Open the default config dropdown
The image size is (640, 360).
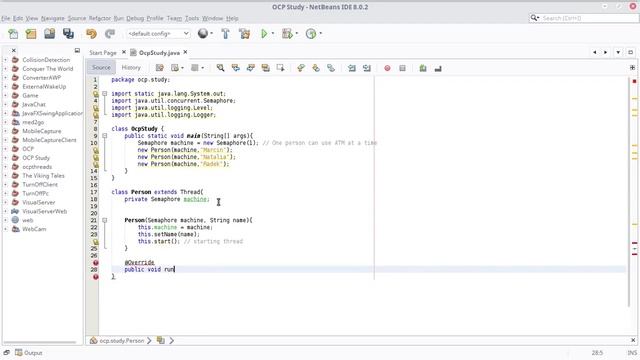158,34
